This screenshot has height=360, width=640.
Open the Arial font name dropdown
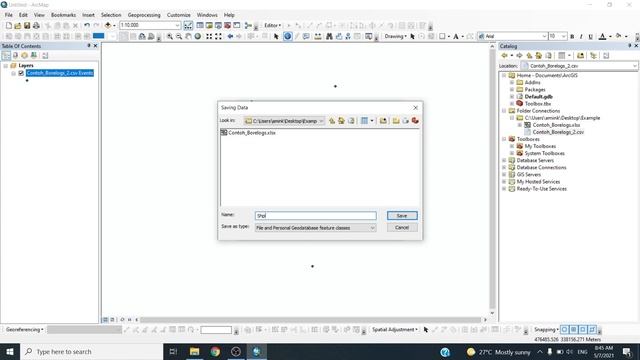pyautogui.click(x=544, y=36)
